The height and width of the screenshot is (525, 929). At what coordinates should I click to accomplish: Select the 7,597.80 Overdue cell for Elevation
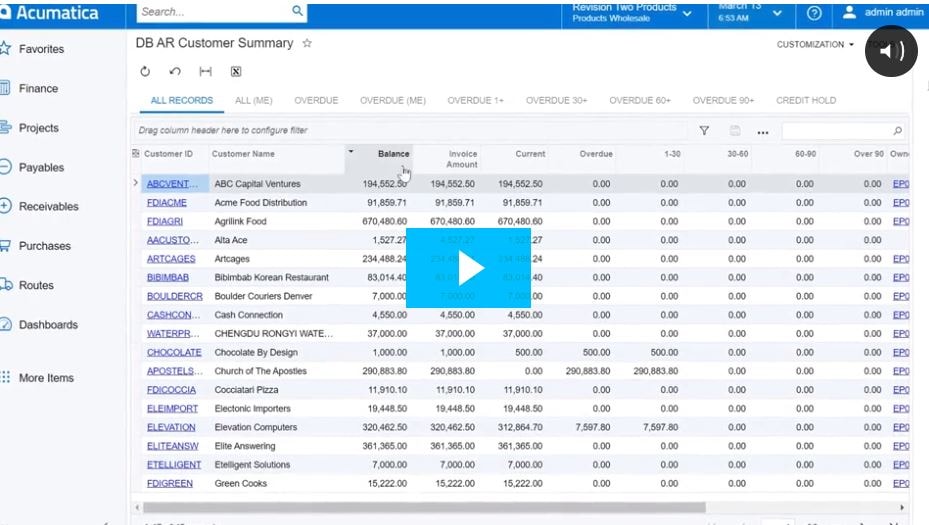point(592,427)
